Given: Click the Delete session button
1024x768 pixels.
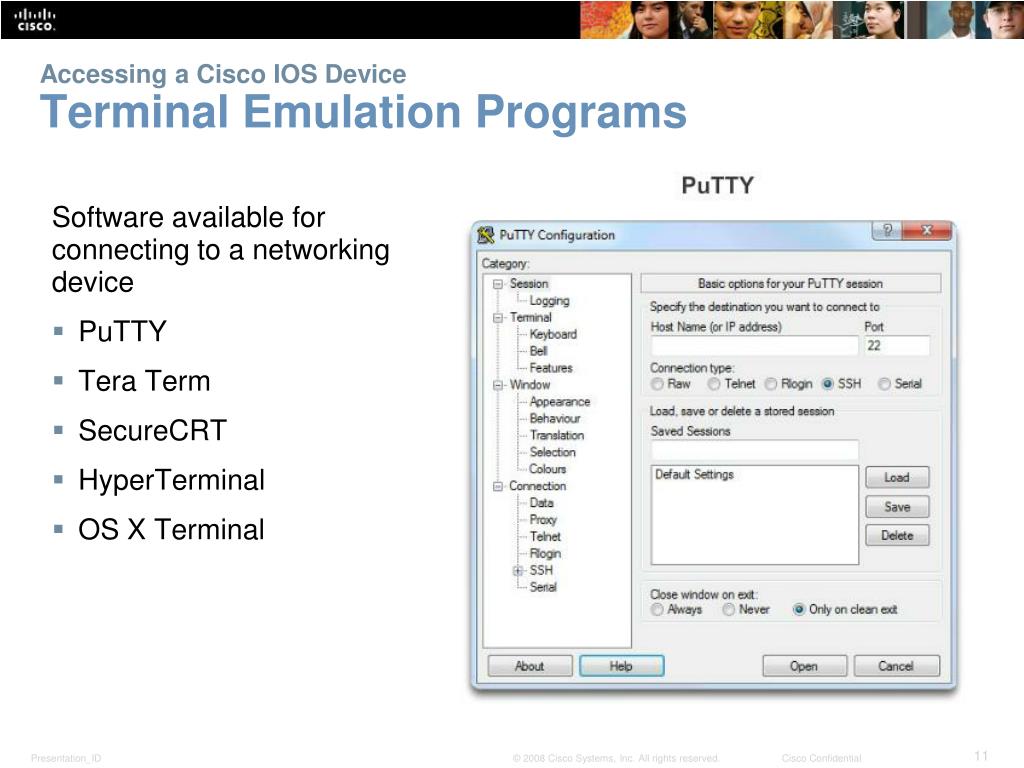Looking at the screenshot, I should [x=897, y=536].
